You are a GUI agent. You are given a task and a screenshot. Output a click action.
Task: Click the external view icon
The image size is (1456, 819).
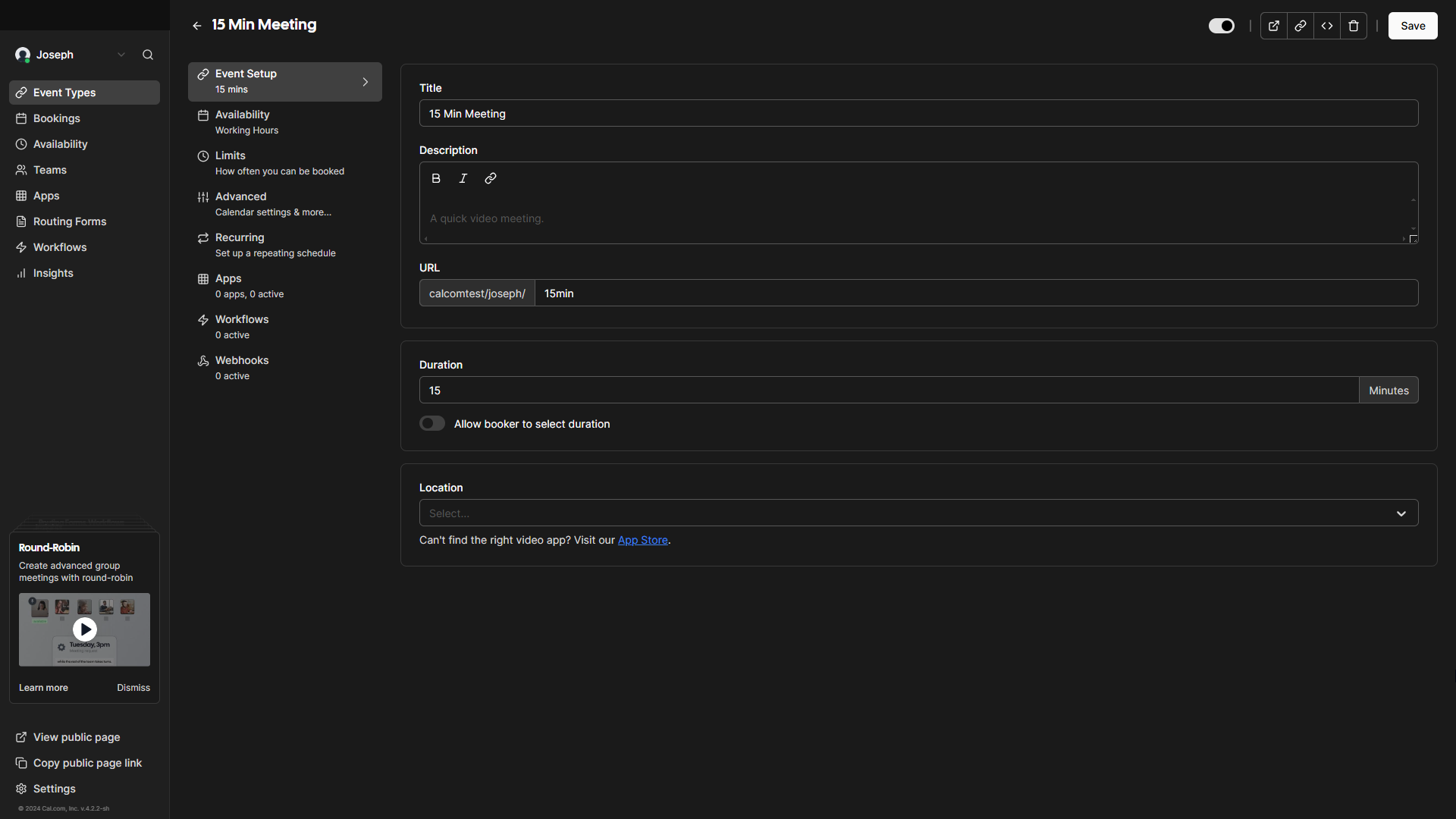(x=1275, y=25)
